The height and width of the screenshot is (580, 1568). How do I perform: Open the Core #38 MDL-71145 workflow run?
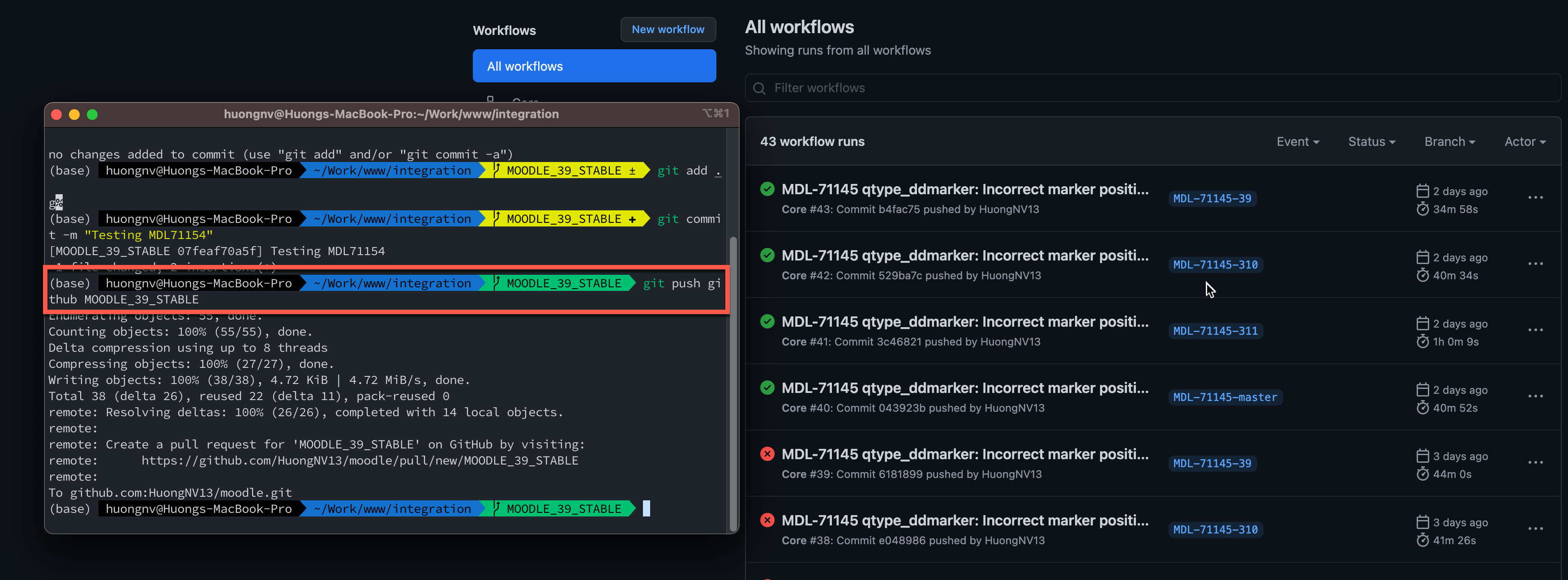(x=965, y=521)
